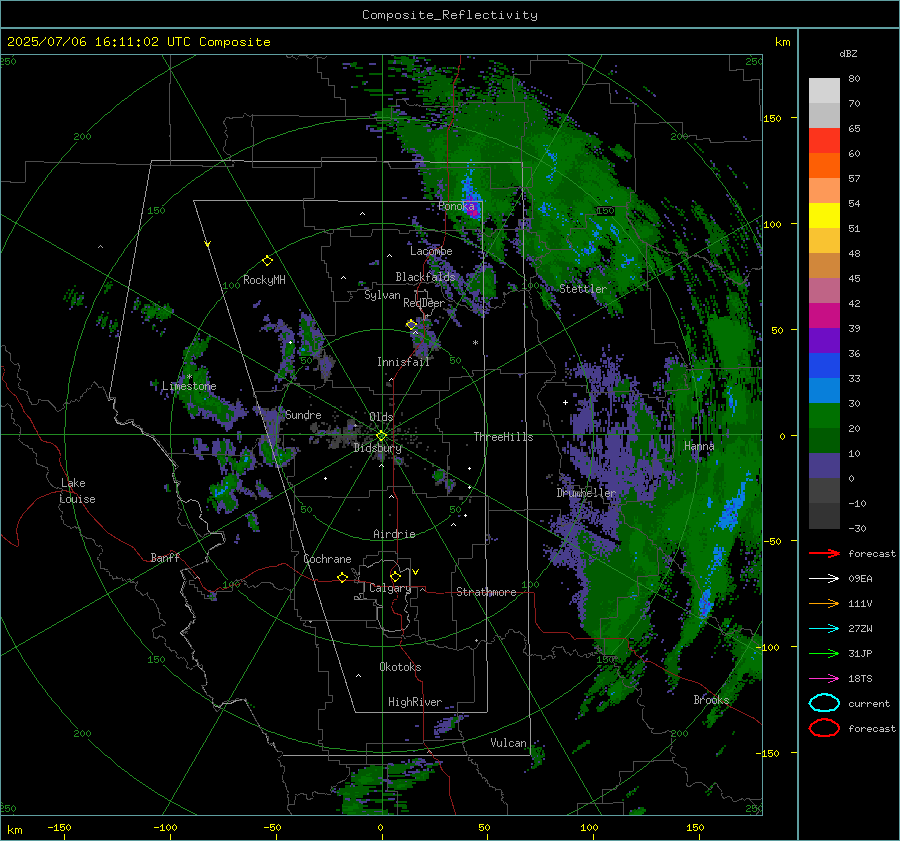900x841 pixels.
Task: Click the 18TS legend text
Action: [860, 679]
